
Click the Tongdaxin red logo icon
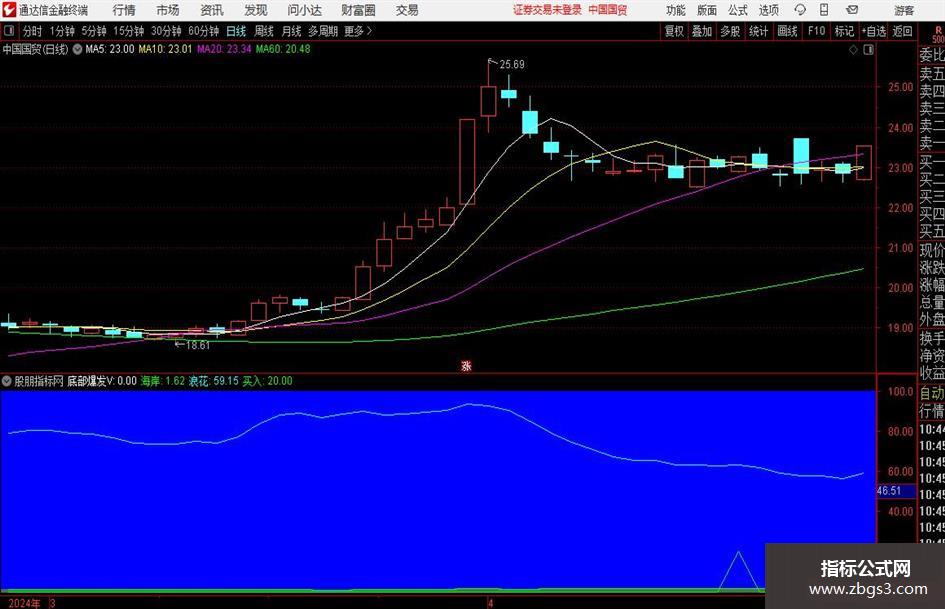[8, 9]
